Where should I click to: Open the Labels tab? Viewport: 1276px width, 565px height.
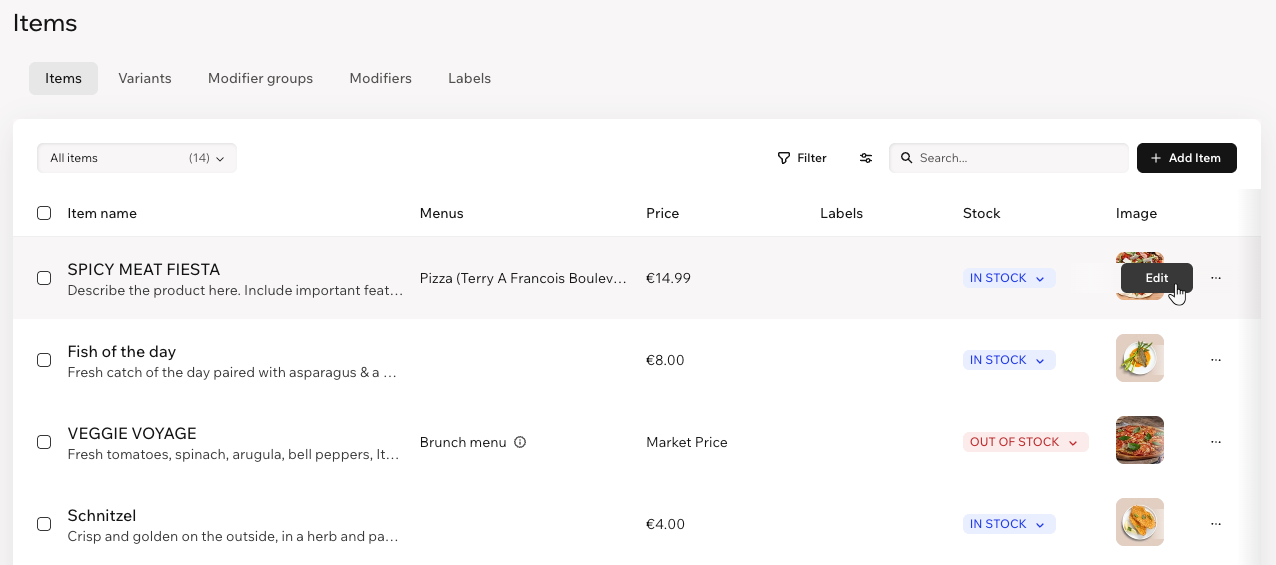[x=469, y=78]
